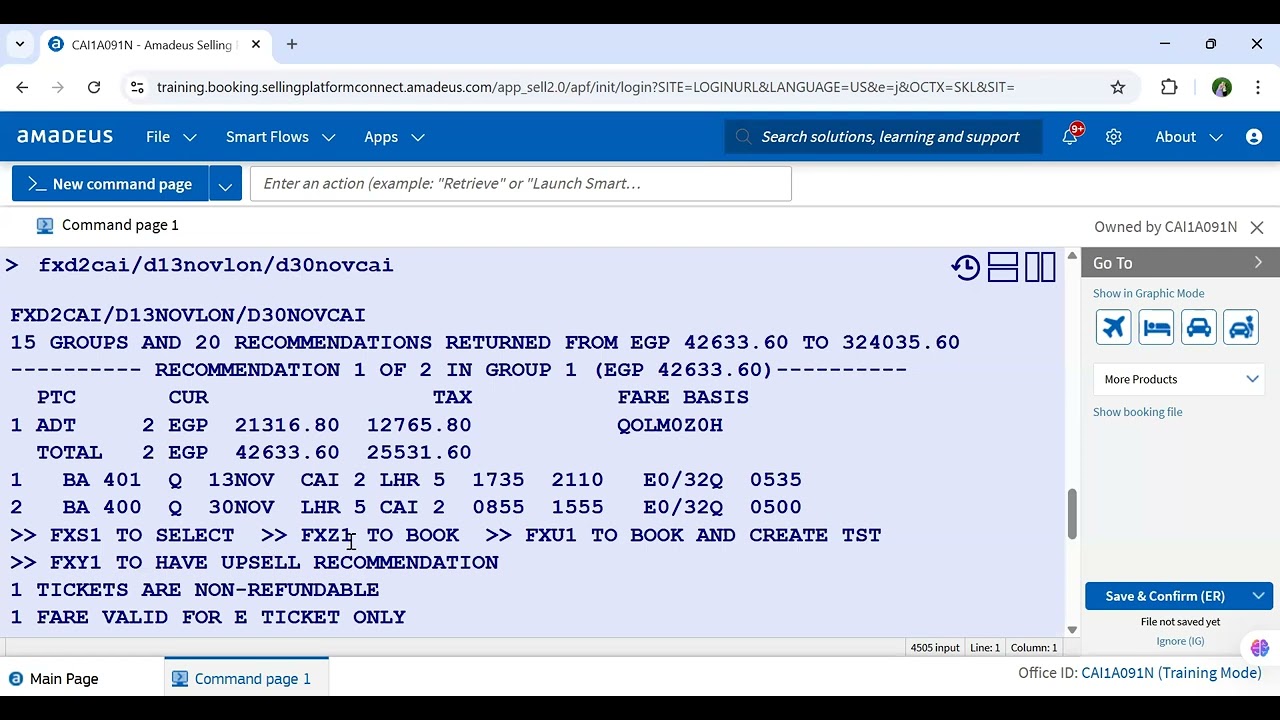
Task: Open Save & Confirm options arrow
Action: 1259,596
